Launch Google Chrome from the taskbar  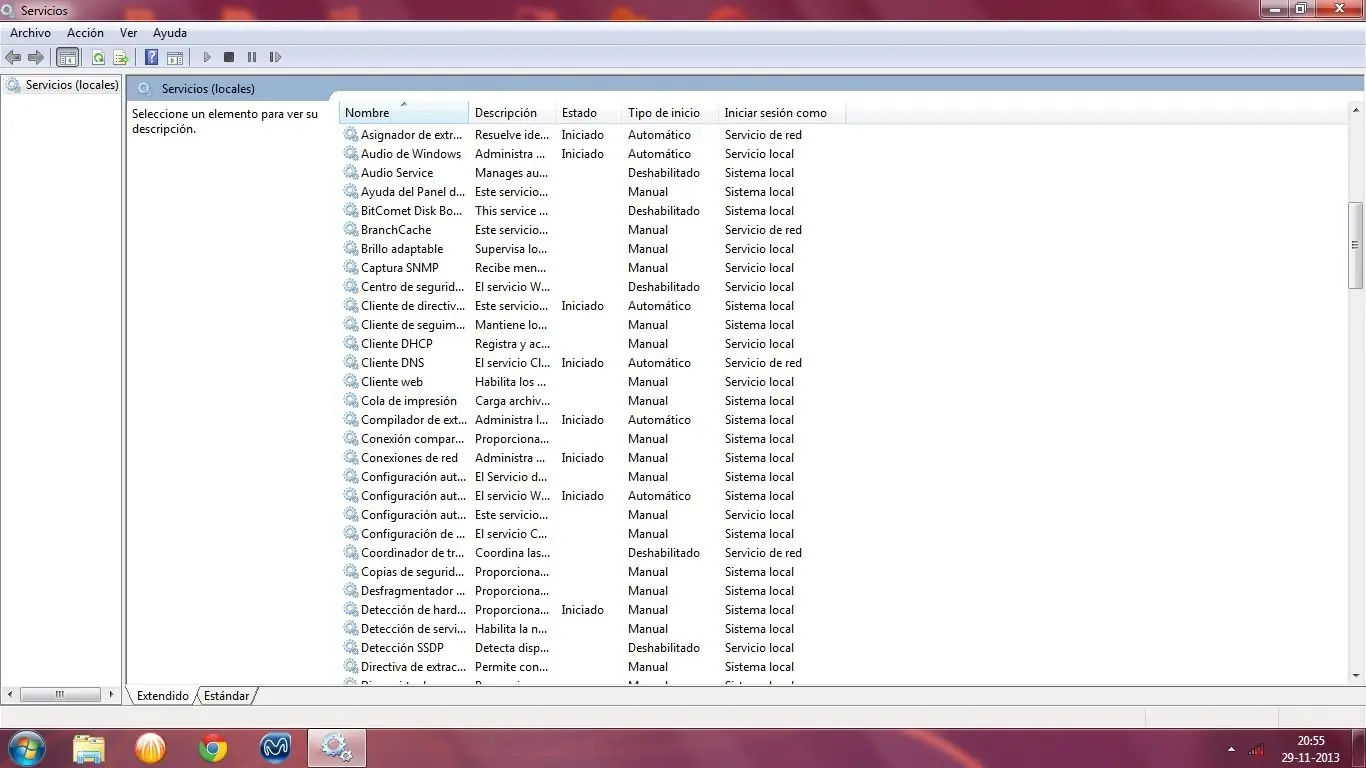pyautogui.click(x=213, y=748)
